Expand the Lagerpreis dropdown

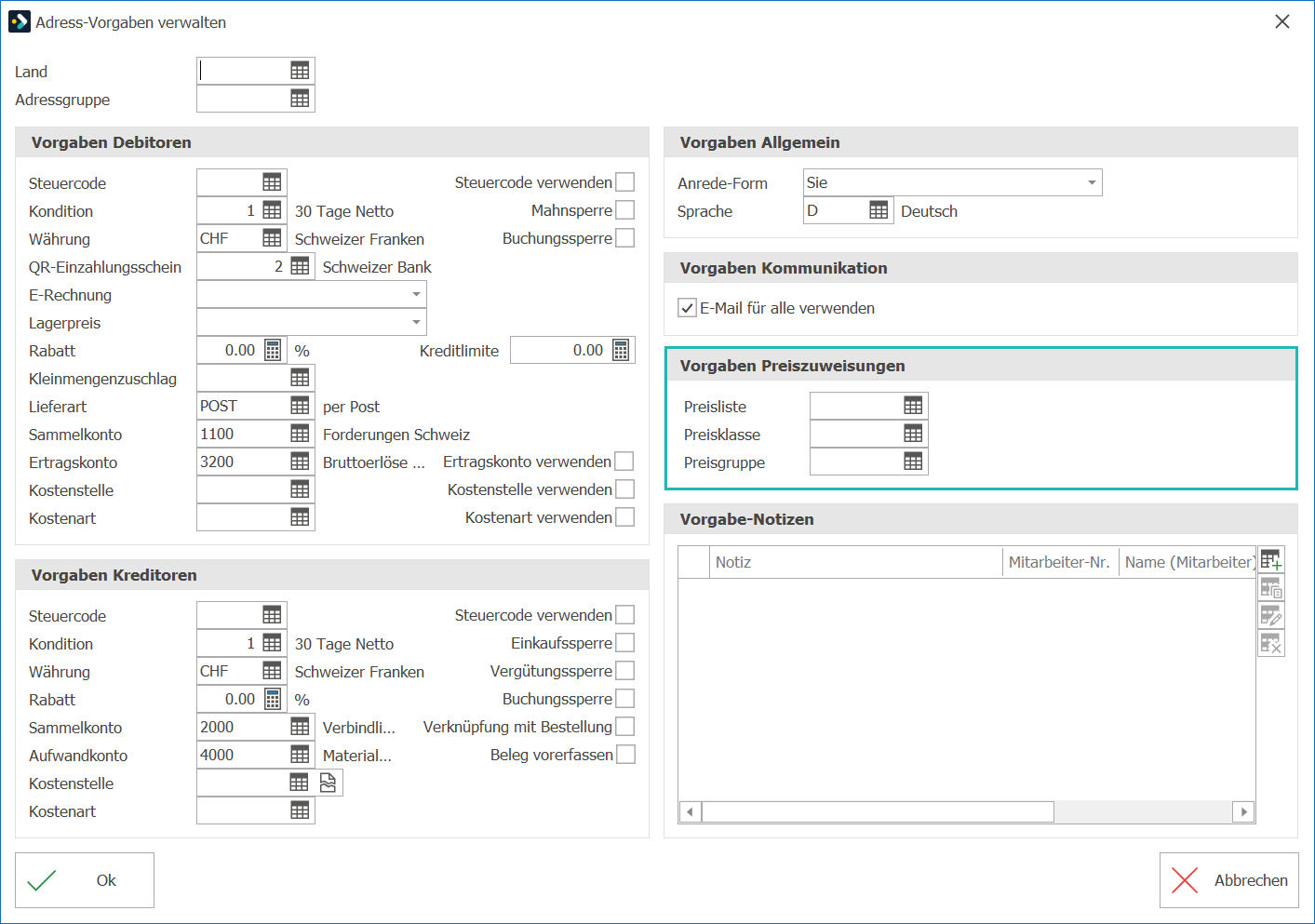(x=416, y=322)
